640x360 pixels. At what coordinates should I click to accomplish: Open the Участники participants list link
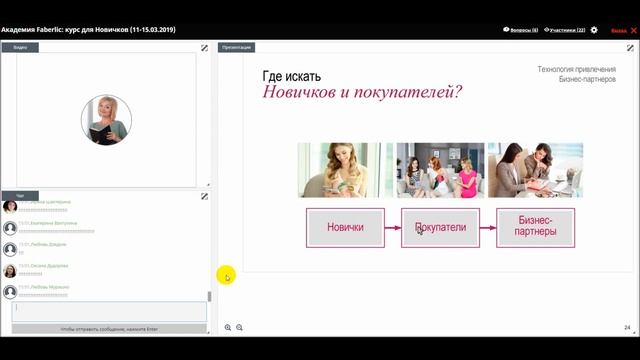[x=564, y=30]
